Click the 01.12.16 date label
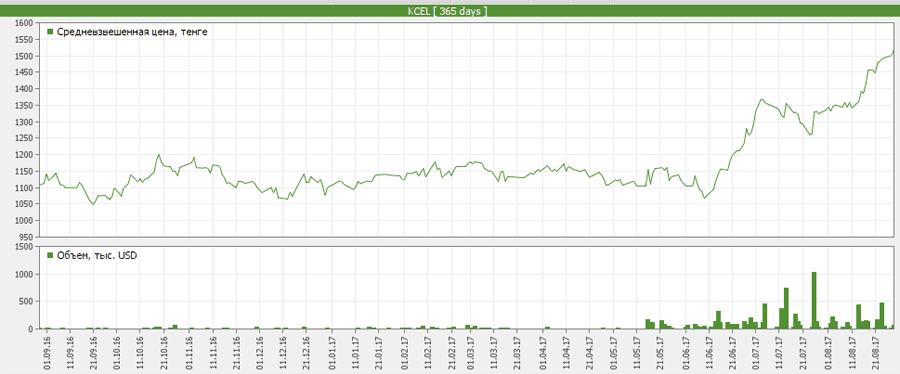This screenshot has width=900, height=374. click(261, 352)
